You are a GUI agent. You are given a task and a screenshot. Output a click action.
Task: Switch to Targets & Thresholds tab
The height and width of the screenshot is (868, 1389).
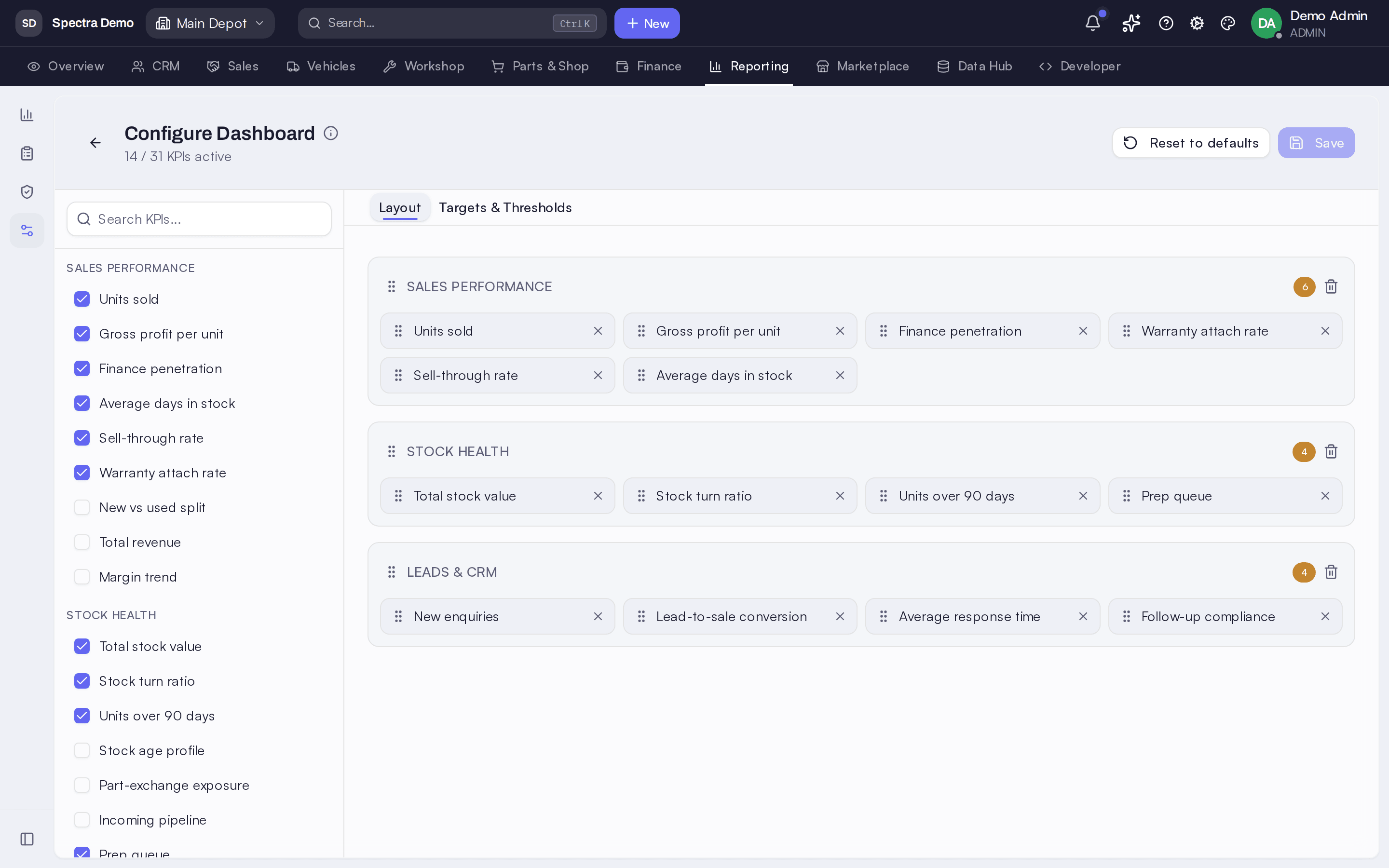[505, 208]
